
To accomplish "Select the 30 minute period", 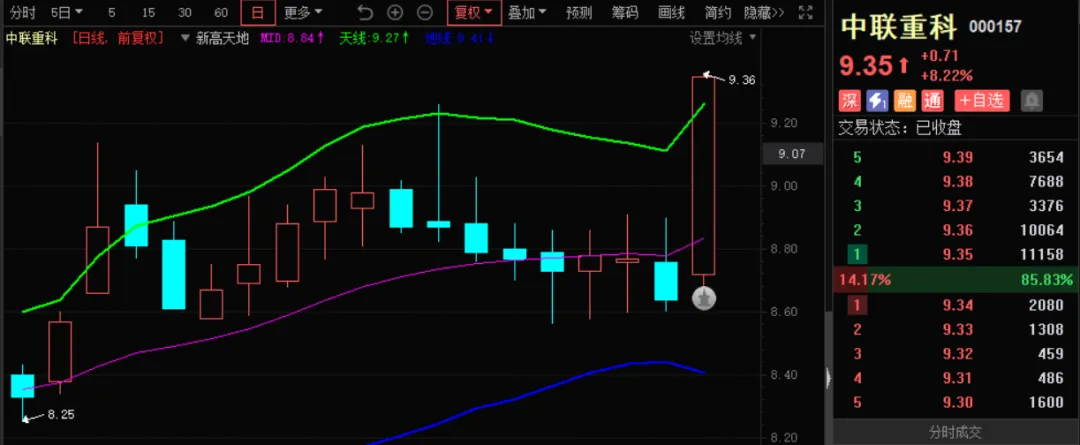I will [x=185, y=12].
